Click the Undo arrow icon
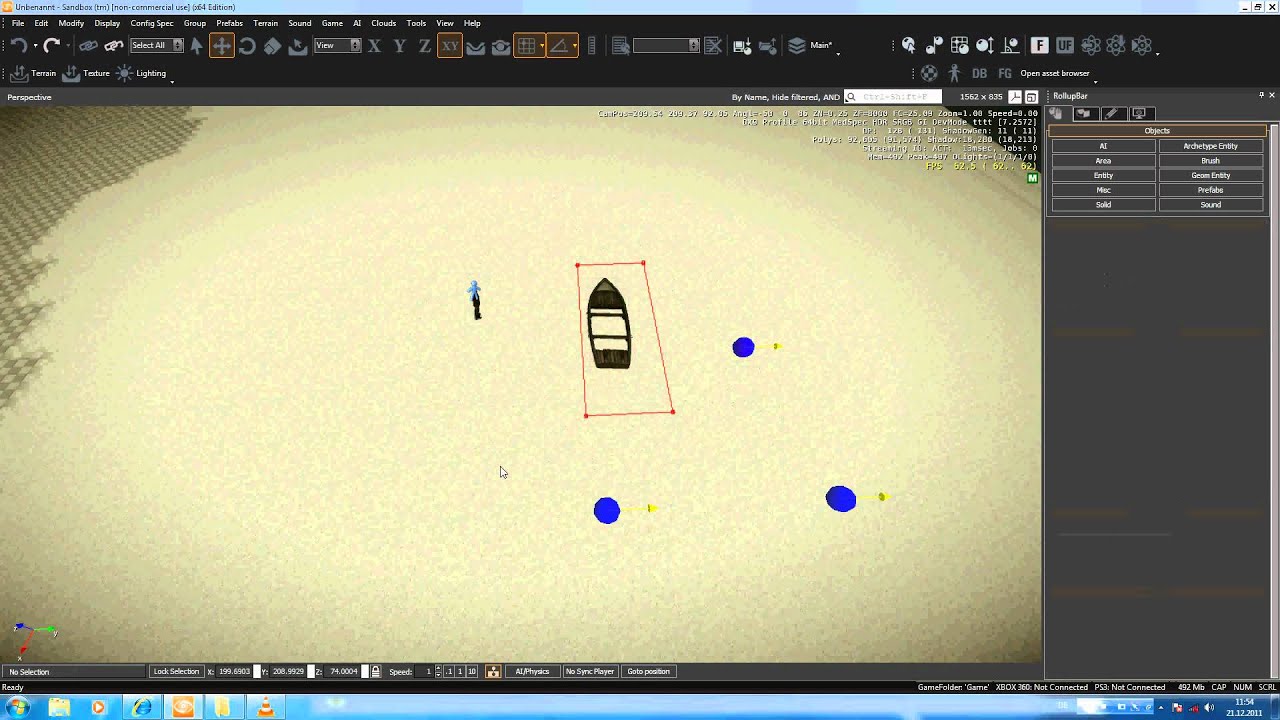Image resolution: width=1280 pixels, height=720 pixels. pyautogui.click(x=18, y=45)
